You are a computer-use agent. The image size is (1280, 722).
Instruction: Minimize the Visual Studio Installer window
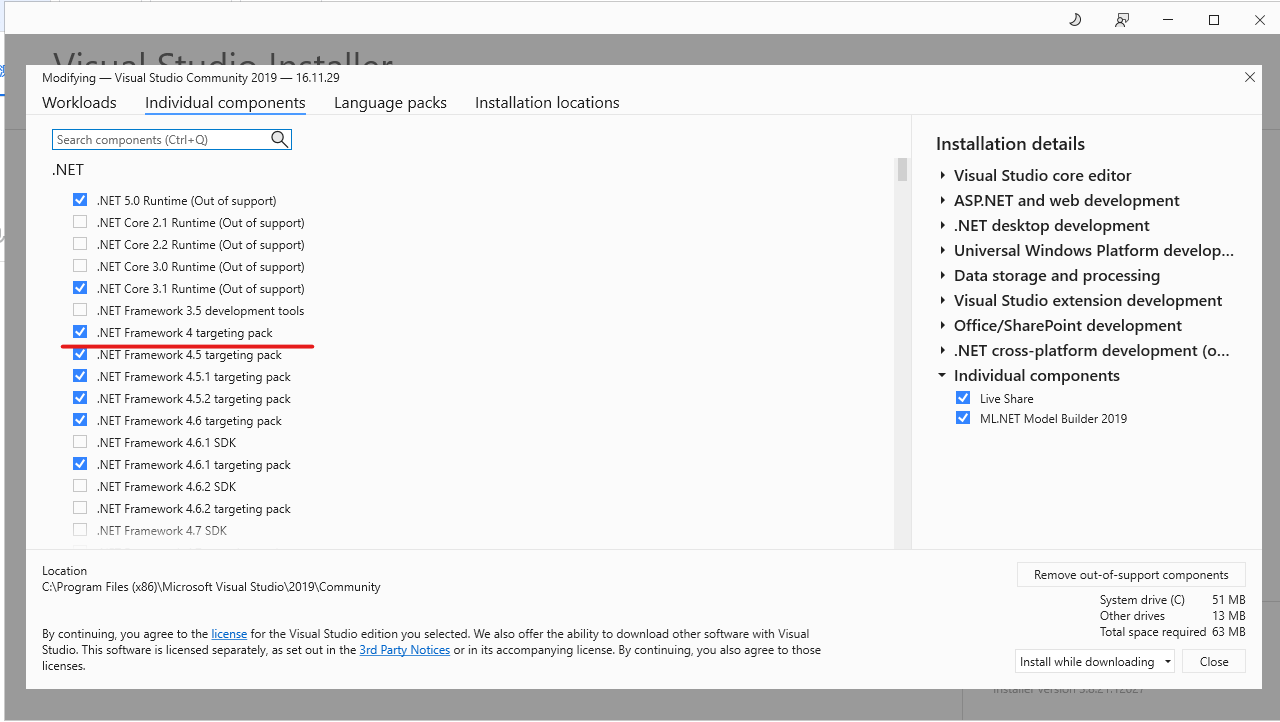(1168, 20)
